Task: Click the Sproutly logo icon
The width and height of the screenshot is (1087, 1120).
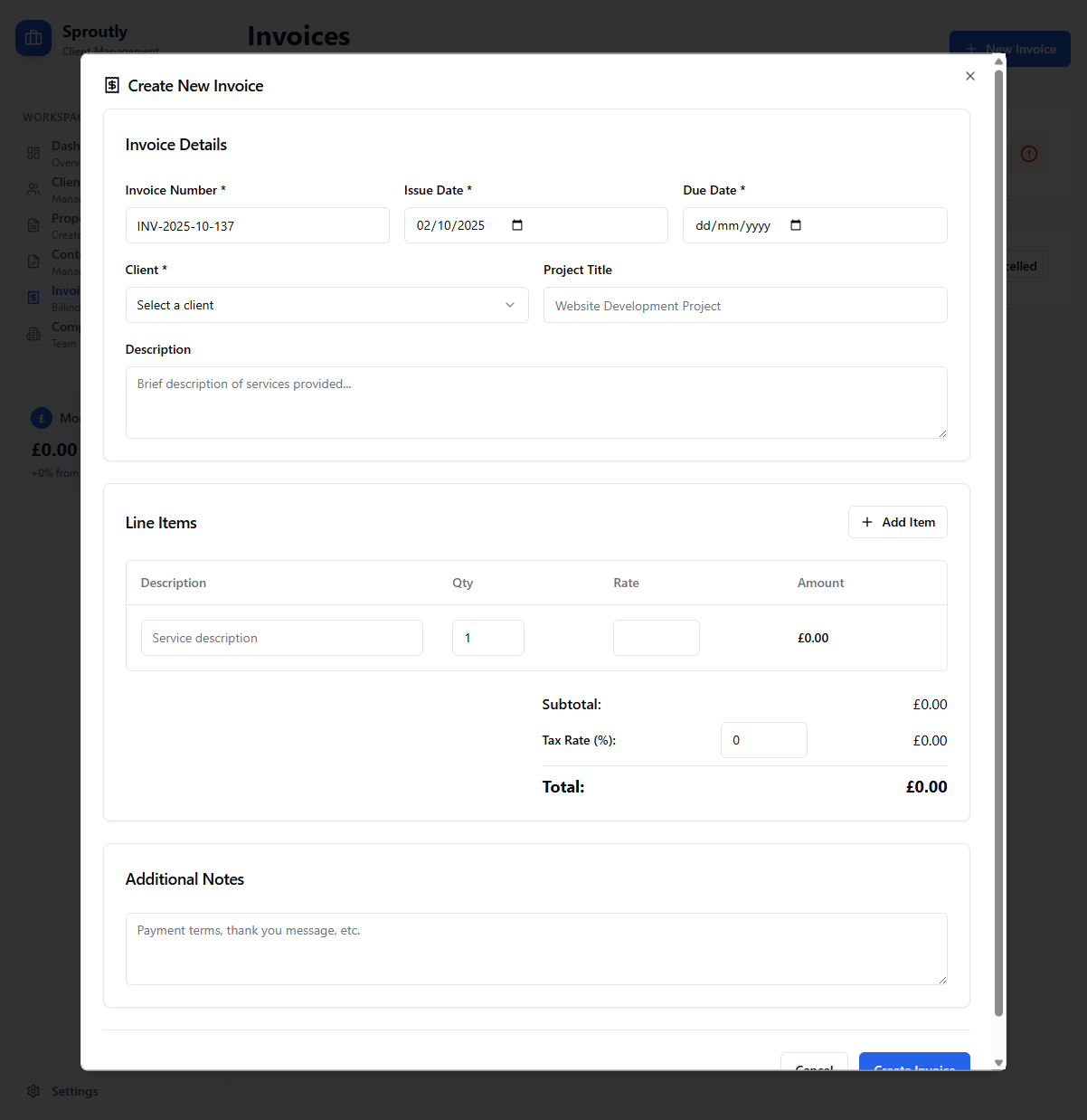Action: tap(33, 38)
